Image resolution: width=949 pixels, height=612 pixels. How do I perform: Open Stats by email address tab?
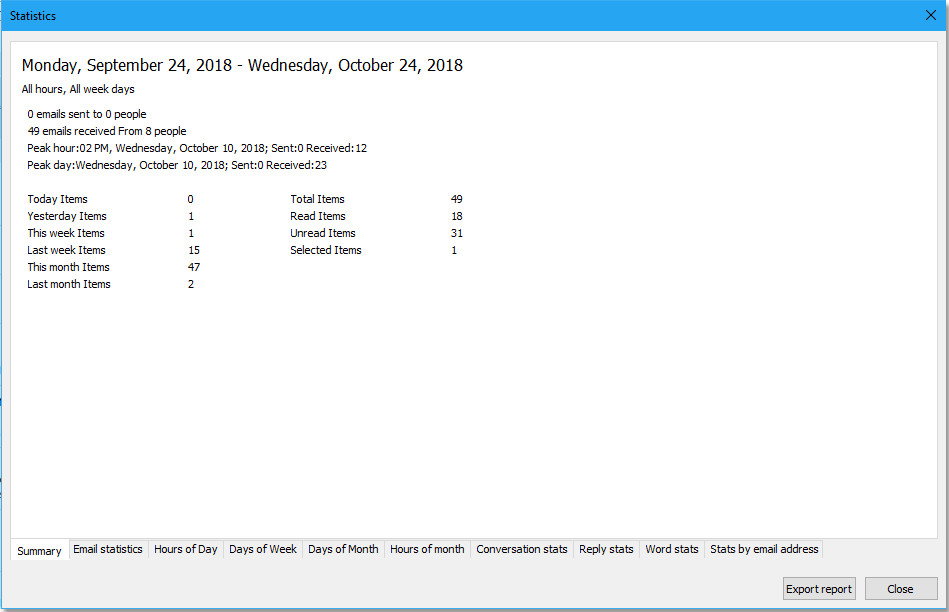[764, 549]
